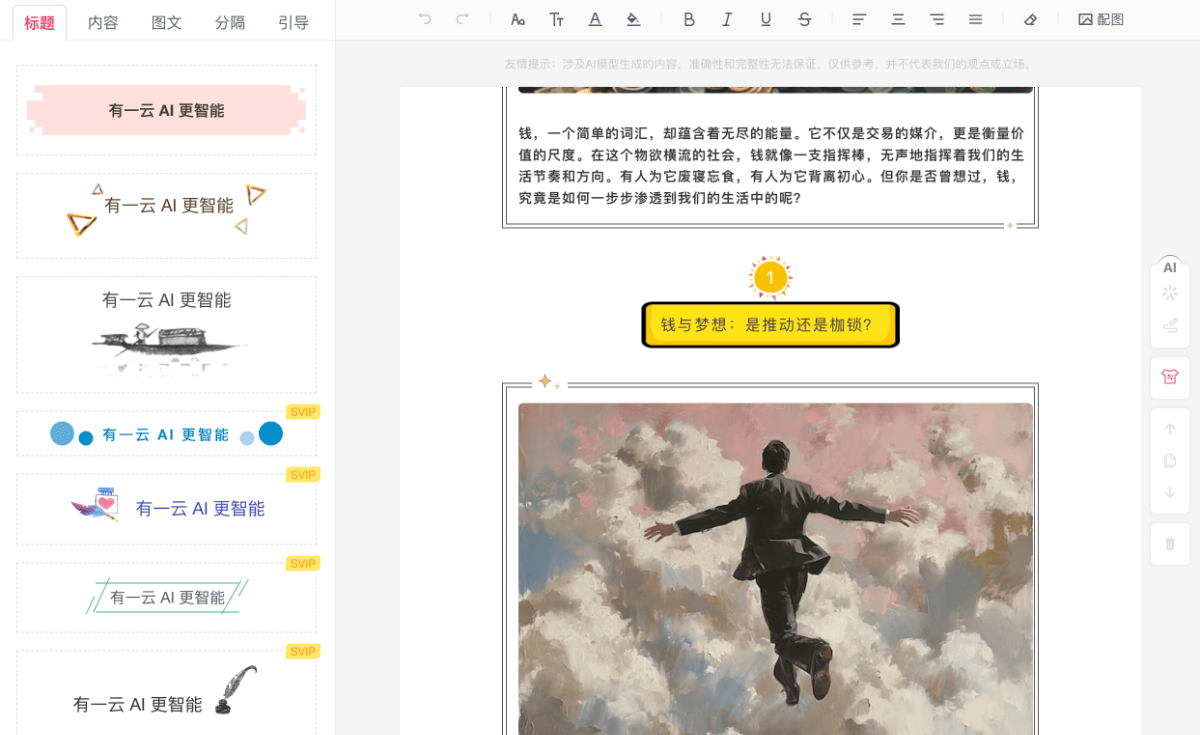The width and height of the screenshot is (1200, 735).
Task: Select the ink boat title template
Action: pyautogui.click(x=166, y=335)
